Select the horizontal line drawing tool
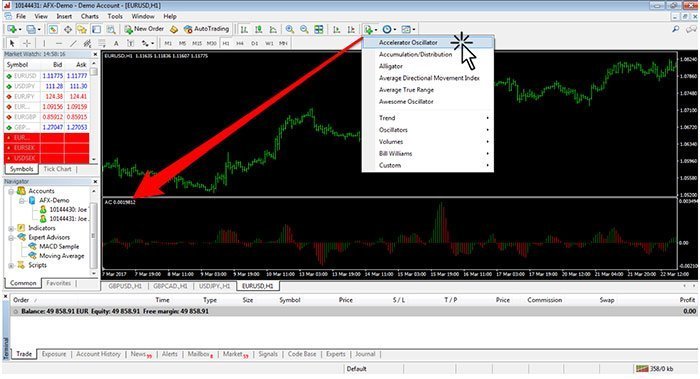The width and height of the screenshot is (700, 379). pos(59,43)
